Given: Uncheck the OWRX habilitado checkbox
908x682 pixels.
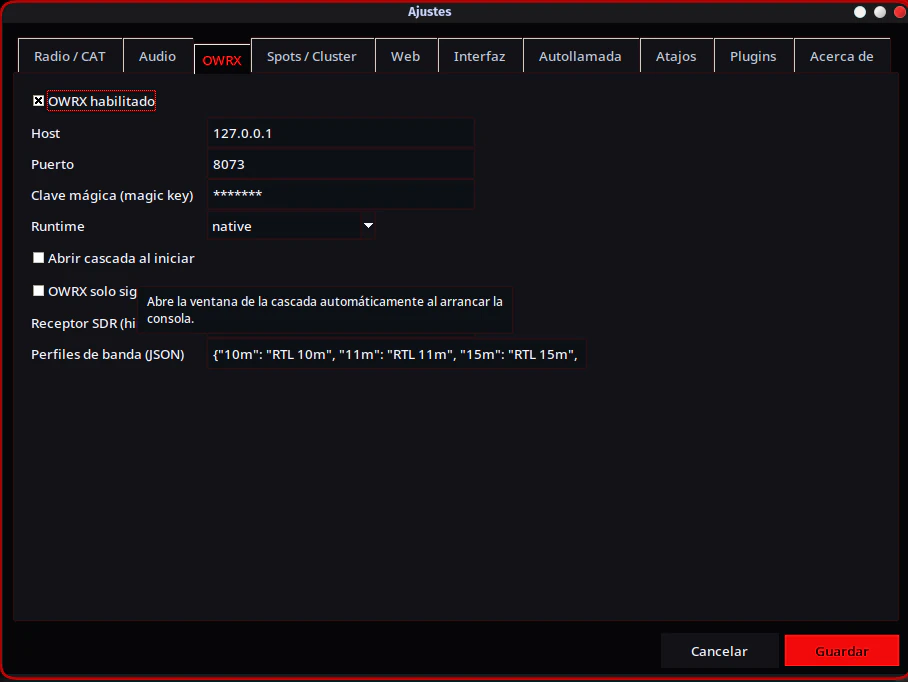Looking at the screenshot, I should pyautogui.click(x=38, y=101).
